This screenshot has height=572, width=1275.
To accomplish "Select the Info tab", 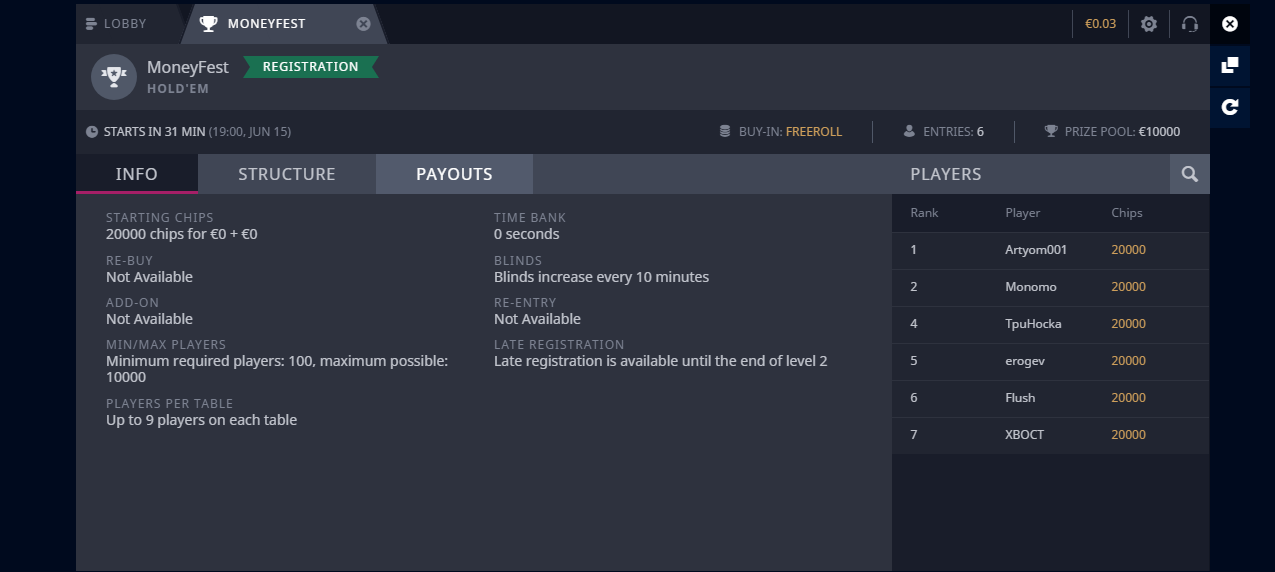I will point(136,174).
